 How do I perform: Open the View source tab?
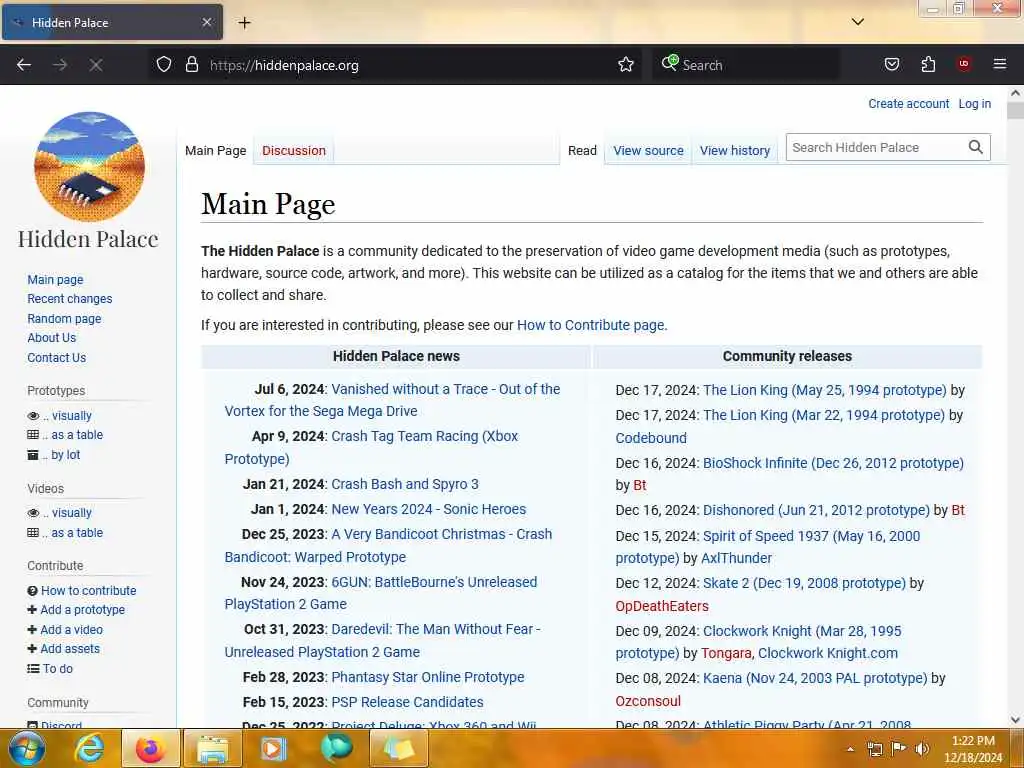(648, 150)
